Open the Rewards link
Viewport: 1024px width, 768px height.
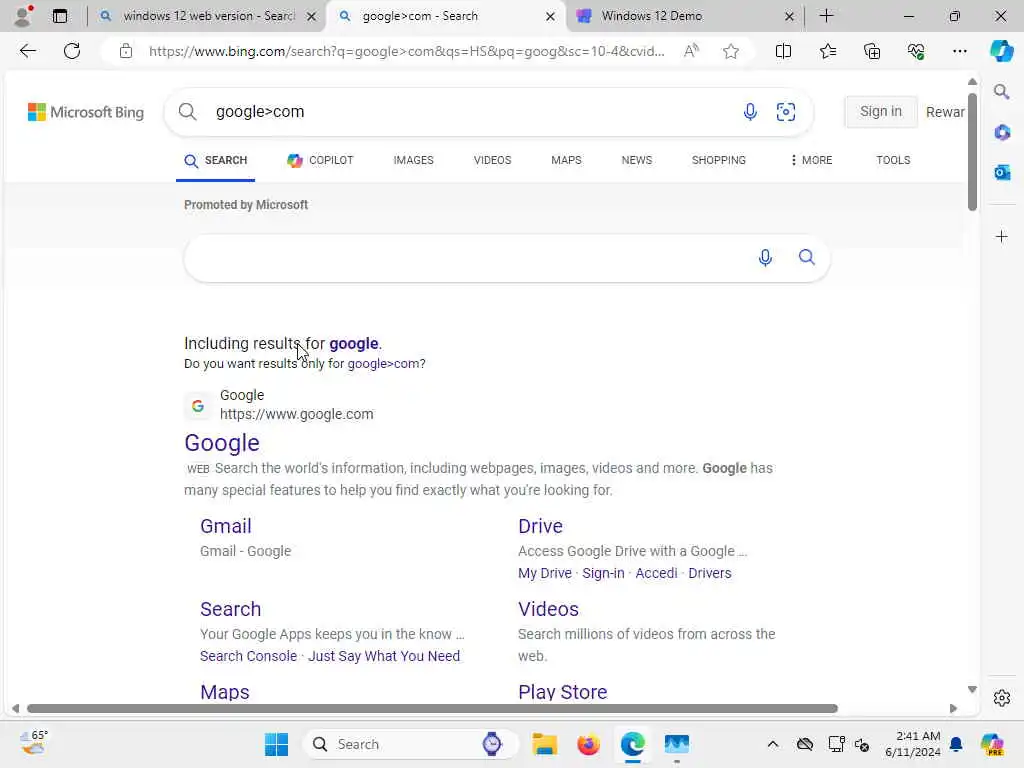point(944,112)
